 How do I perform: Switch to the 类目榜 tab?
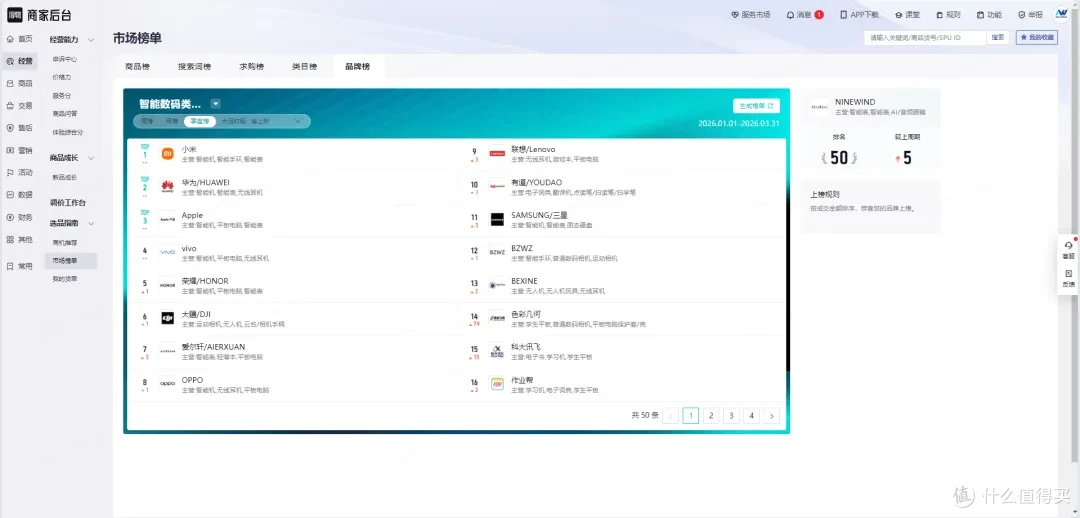304,67
